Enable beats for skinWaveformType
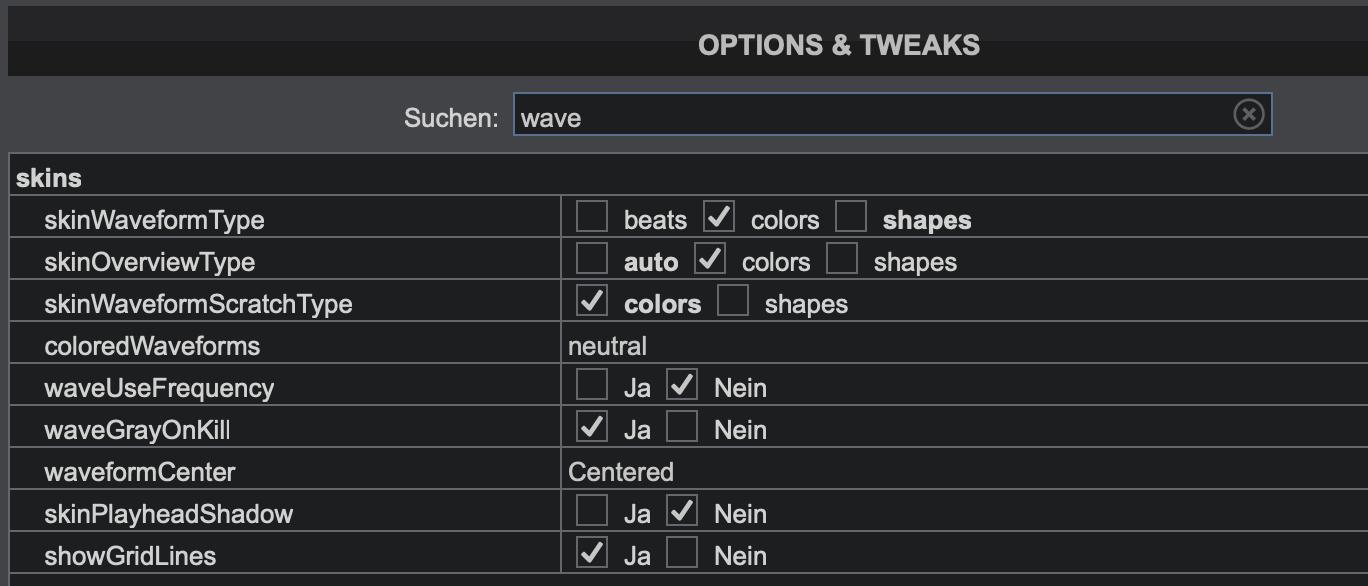The image size is (1368, 586). pos(592,217)
